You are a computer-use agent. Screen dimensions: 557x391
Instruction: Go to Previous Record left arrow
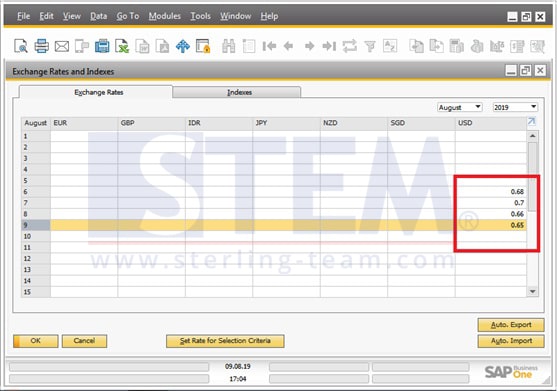288,46
